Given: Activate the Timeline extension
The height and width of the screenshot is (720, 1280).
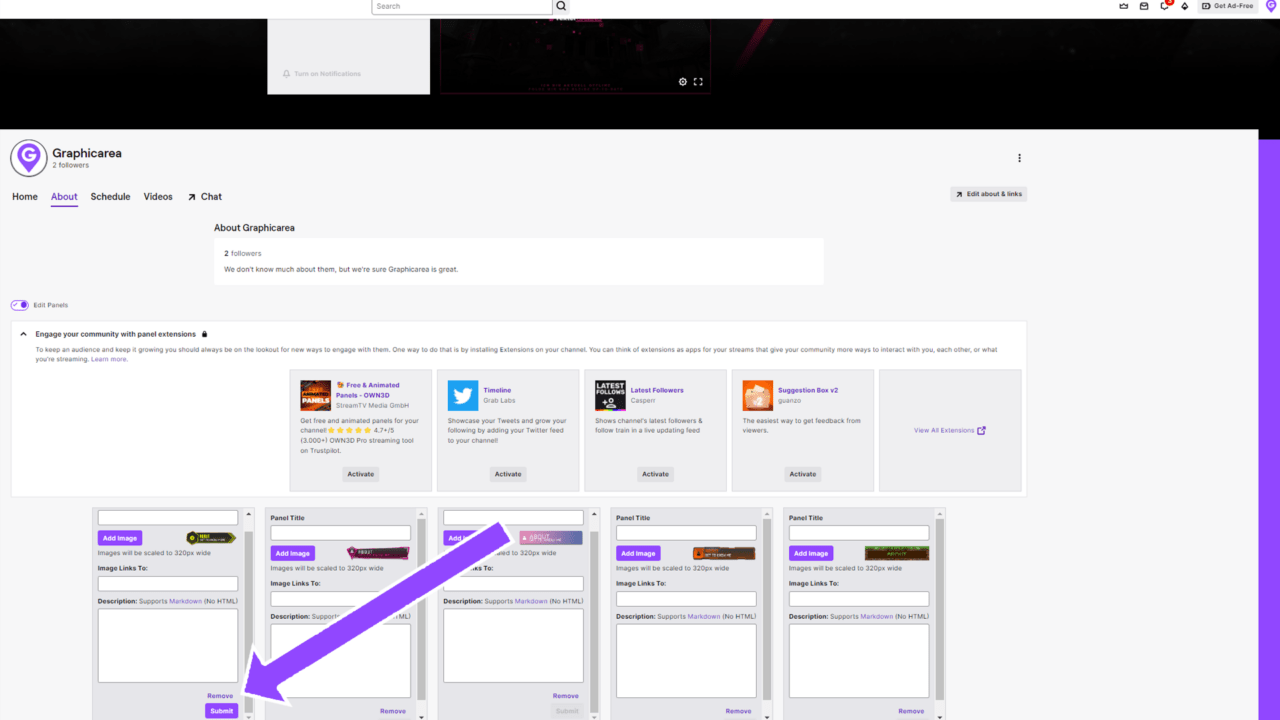Looking at the screenshot, I should (508, 473).
